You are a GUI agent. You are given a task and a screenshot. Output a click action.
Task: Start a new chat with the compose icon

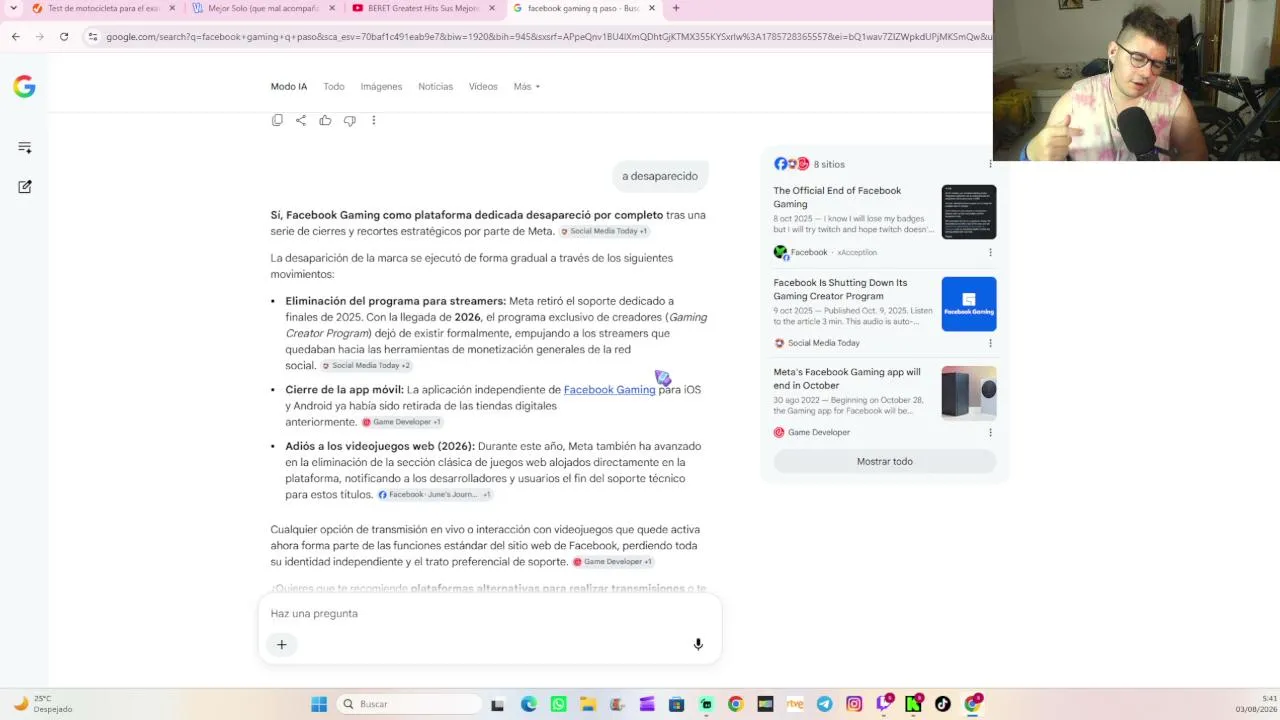[x=25, y=187]
